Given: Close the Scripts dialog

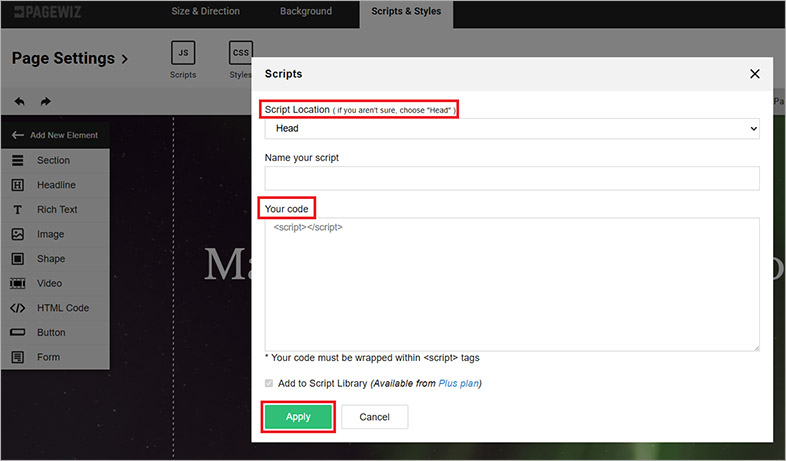Looking at the screenshot, I should (754, 74).
